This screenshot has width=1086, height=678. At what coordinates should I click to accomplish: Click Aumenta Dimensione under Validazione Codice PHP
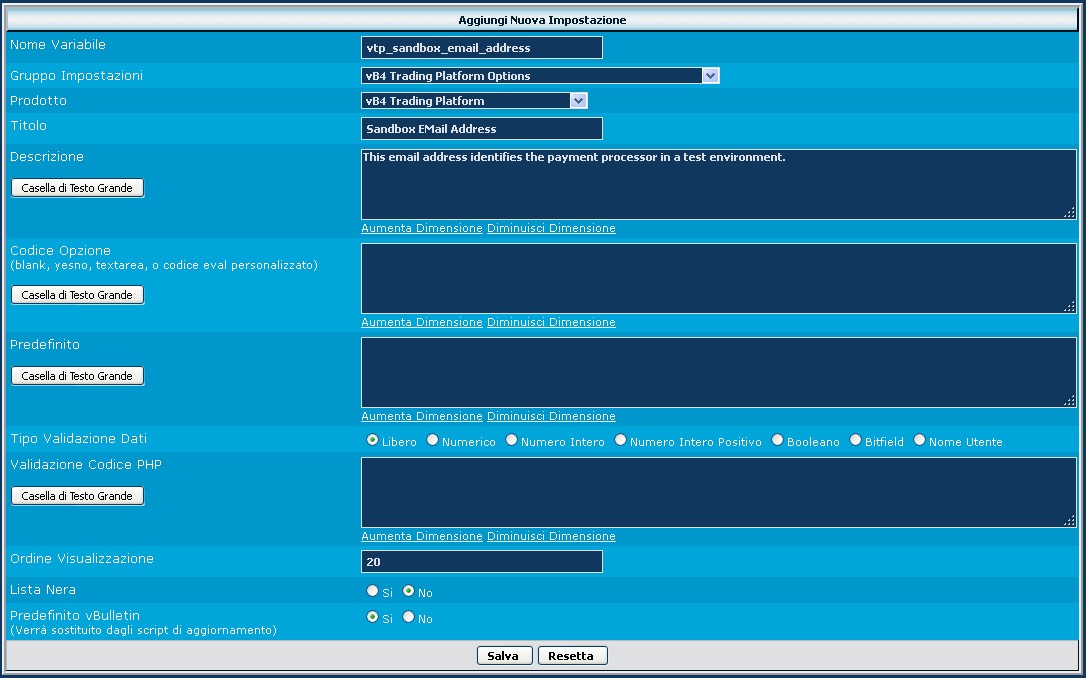tap(421, 536)
